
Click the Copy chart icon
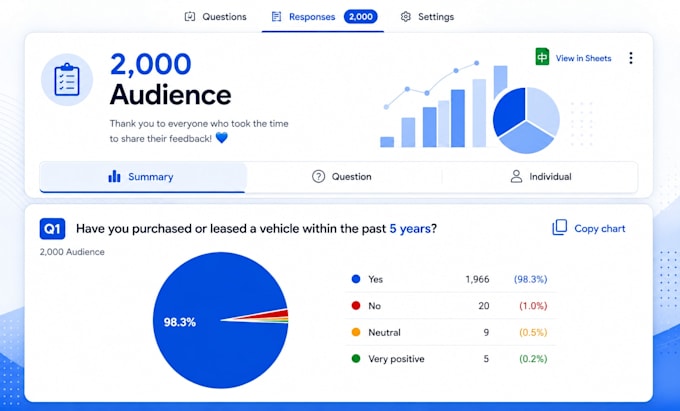pos(559,228)
